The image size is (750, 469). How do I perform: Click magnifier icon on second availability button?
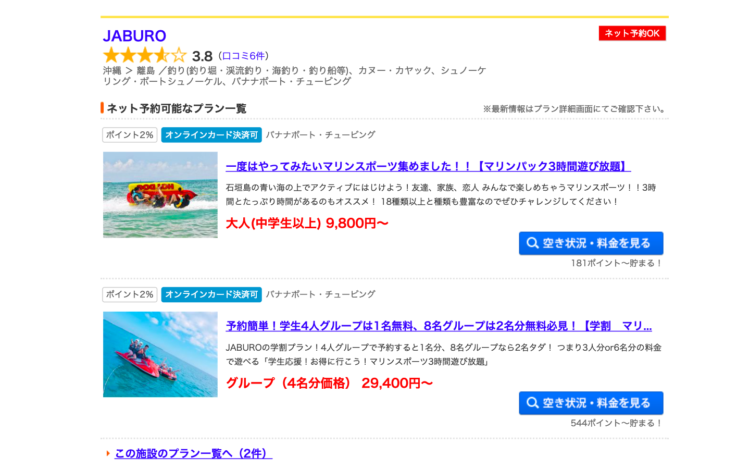(x=532, y=403)
